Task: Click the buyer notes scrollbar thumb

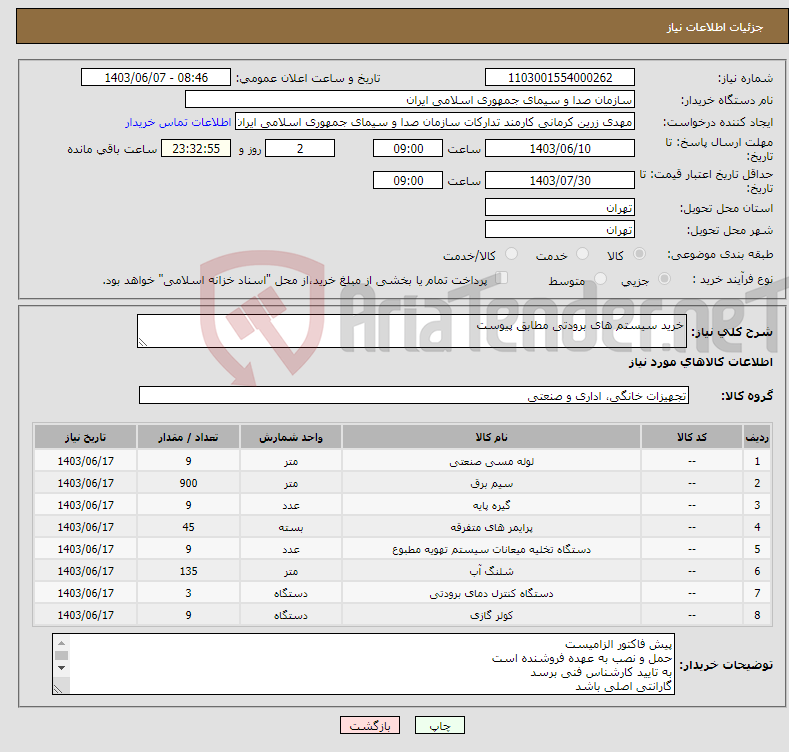Action: pos(61,655)
